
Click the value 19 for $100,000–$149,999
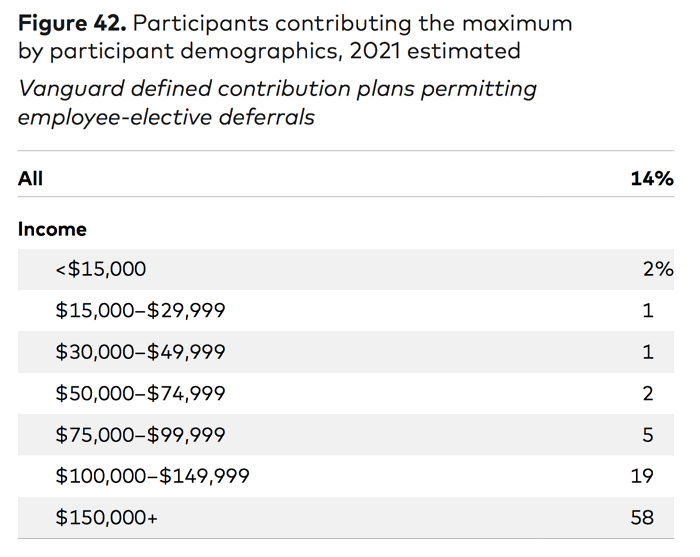[642, 476]
